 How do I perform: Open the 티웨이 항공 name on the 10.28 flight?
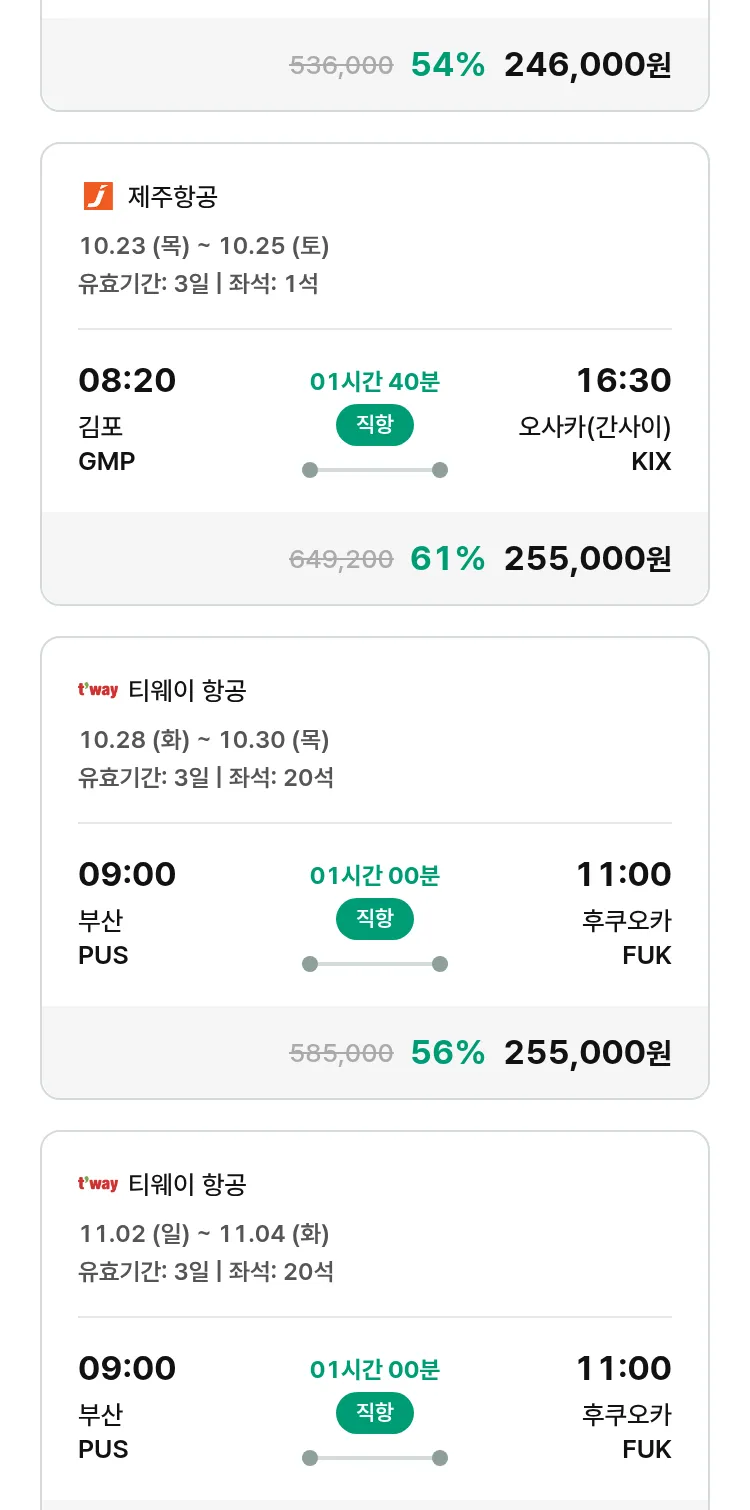pos(187,690)
